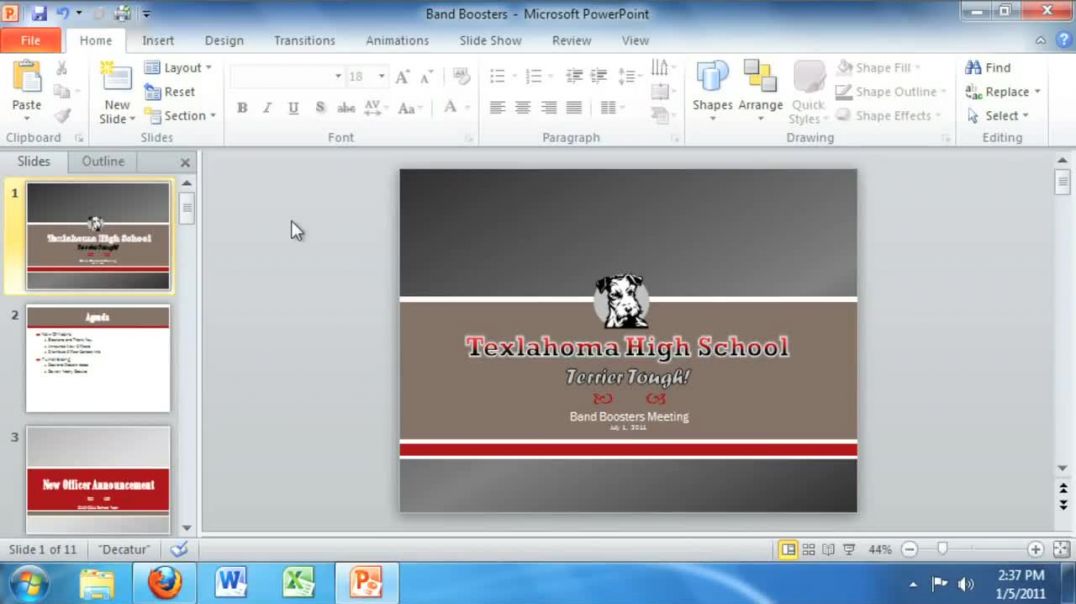Image resolution: width=1076 pixels, height=604 pixels.
Task: Open the font name combo box
Action: (x=287, y=76)
